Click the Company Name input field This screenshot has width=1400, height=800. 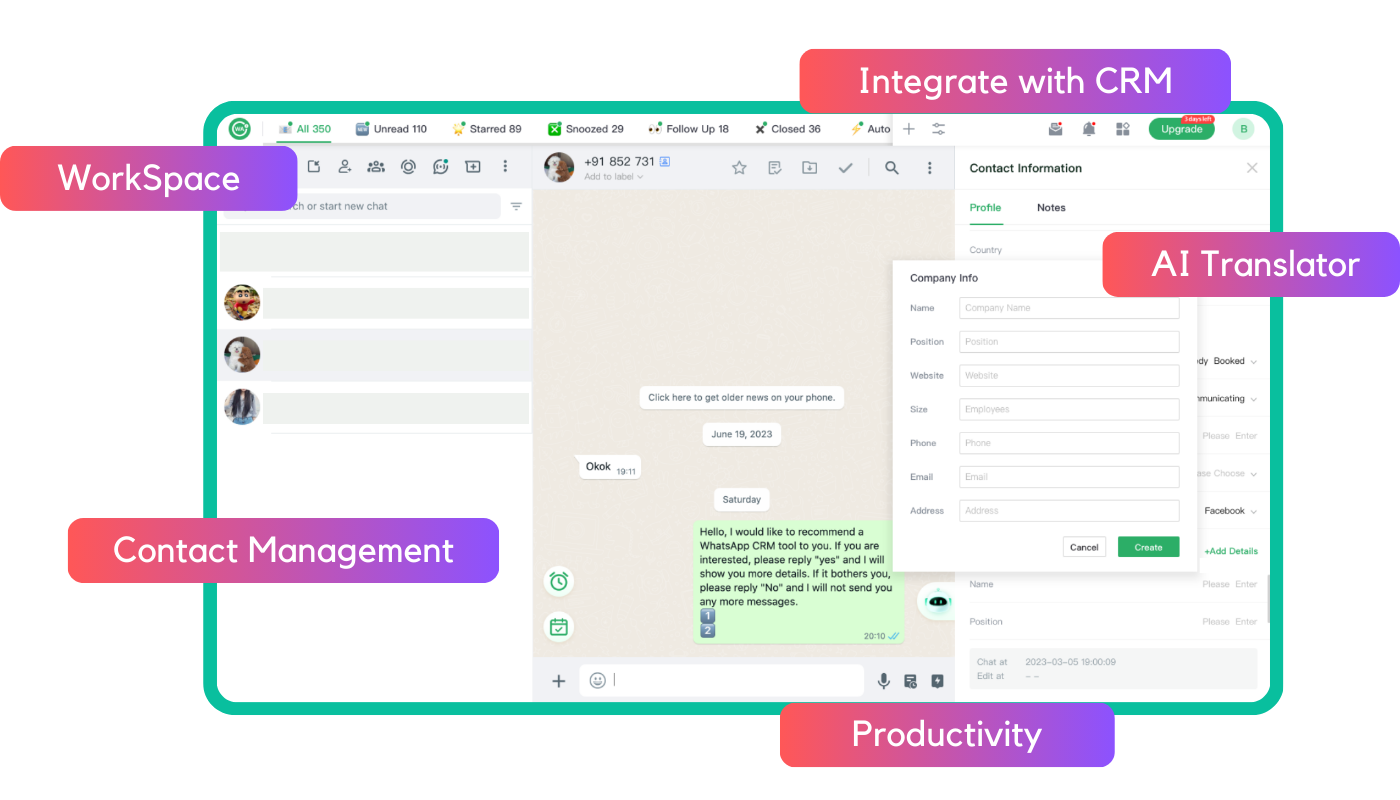[1069, 308]
